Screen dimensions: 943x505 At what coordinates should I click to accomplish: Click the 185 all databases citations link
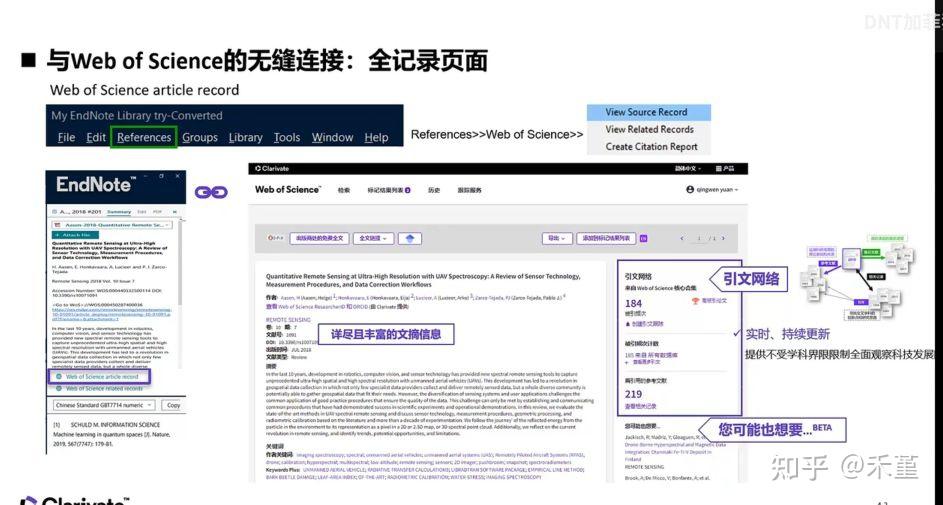[x=651, y=355]
